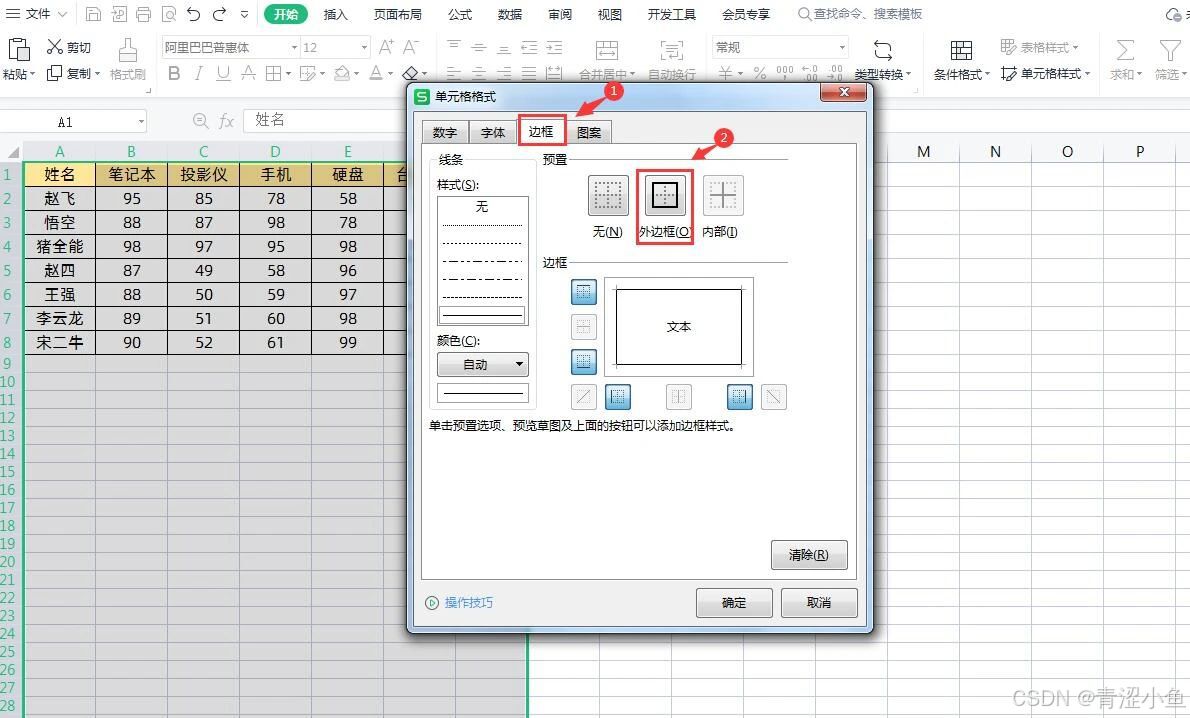This screenshot has height=718, width=1190.
Task: Click the Decrease Font Size A- icon
Action: pyautogui.click(x=411, y=47)
